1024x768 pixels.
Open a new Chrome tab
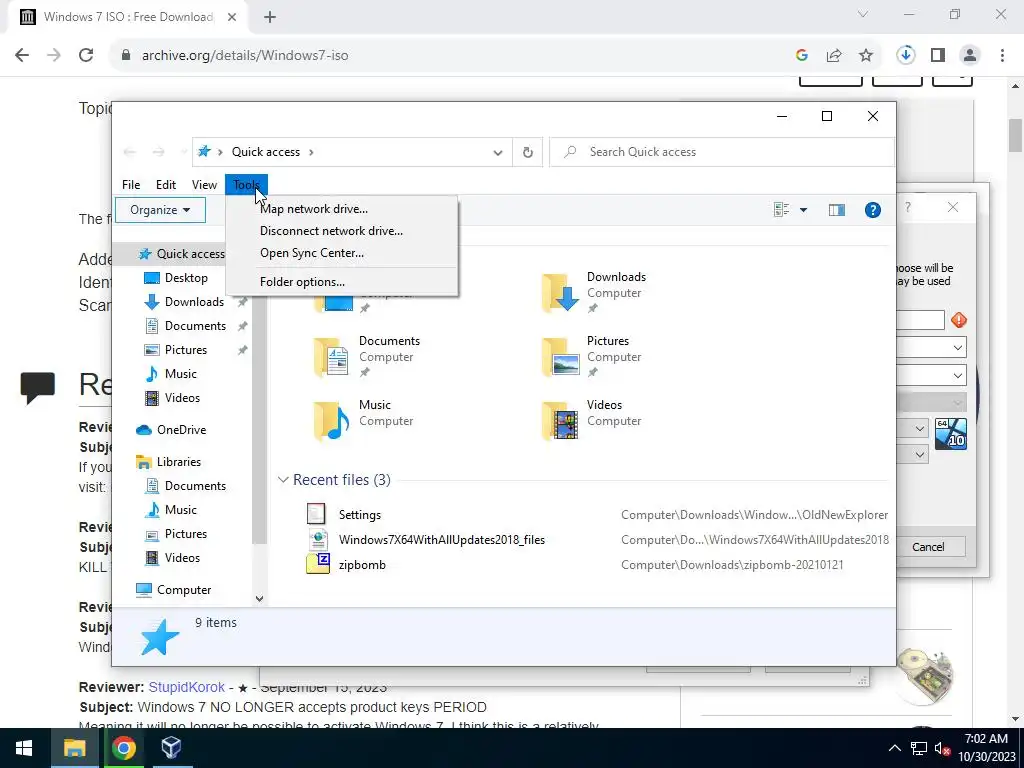click(x=270, y=17)
